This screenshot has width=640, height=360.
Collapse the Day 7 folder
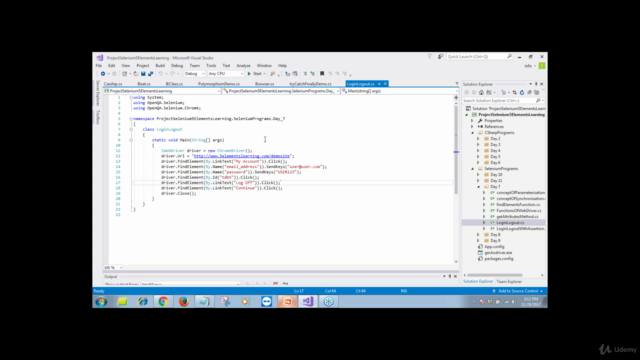click(478, 187)
